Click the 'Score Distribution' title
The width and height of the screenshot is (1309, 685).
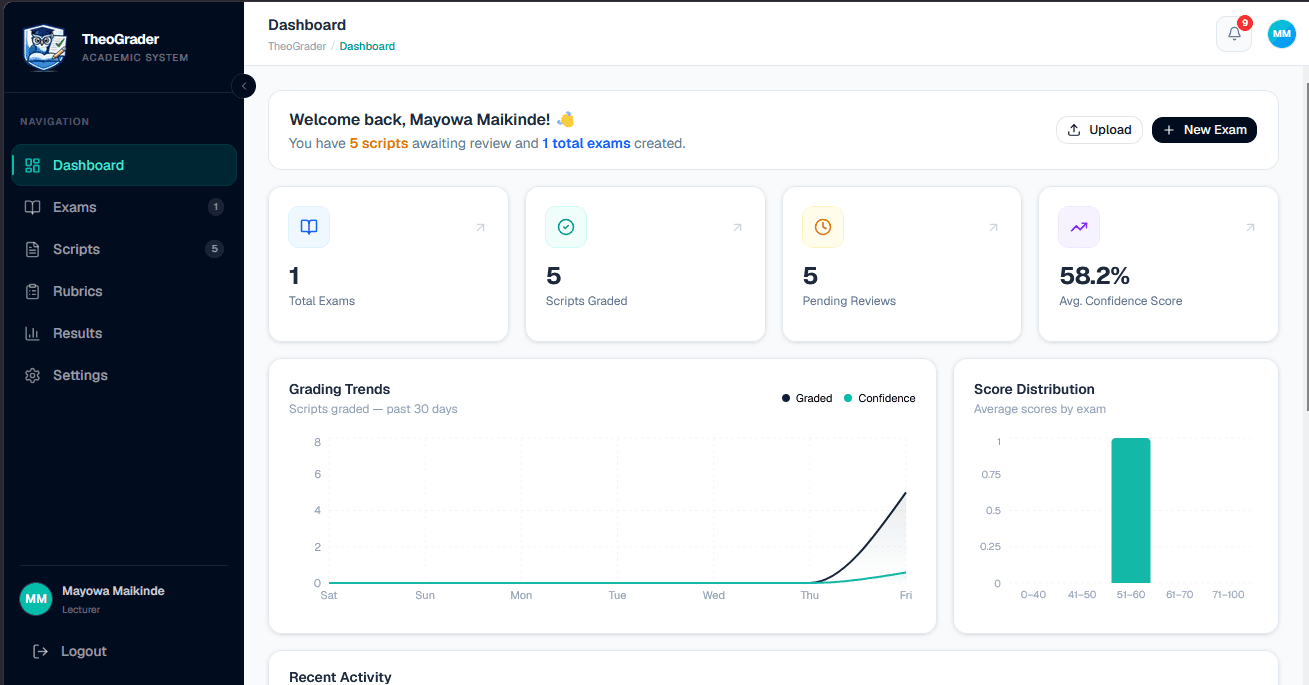1034,389
